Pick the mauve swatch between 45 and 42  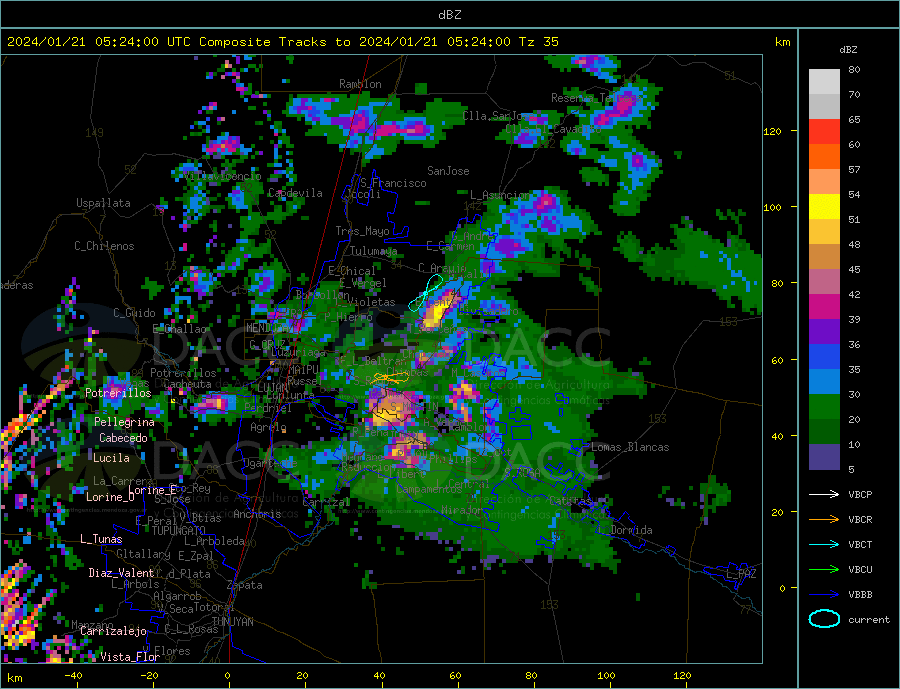pos(824,282)
